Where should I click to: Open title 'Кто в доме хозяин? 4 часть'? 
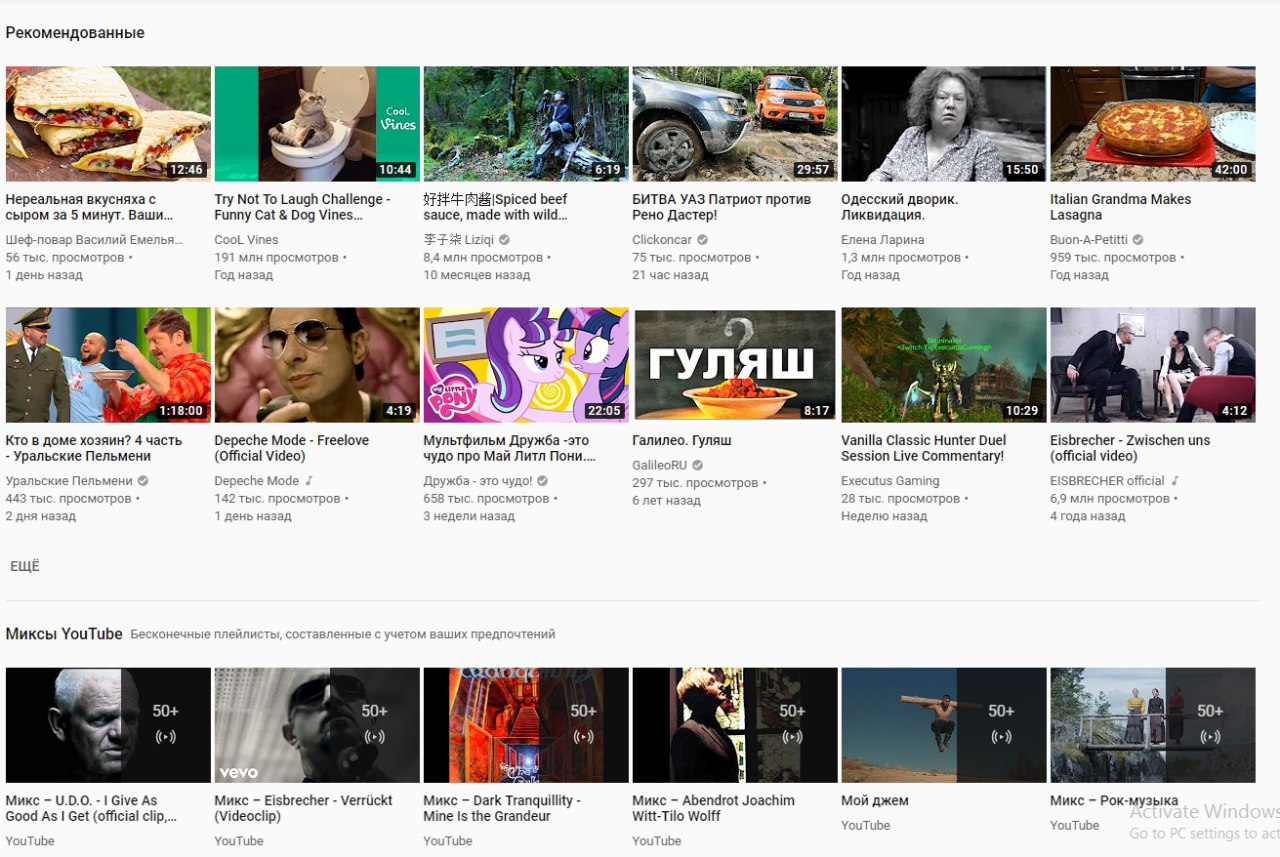point(94,448)
